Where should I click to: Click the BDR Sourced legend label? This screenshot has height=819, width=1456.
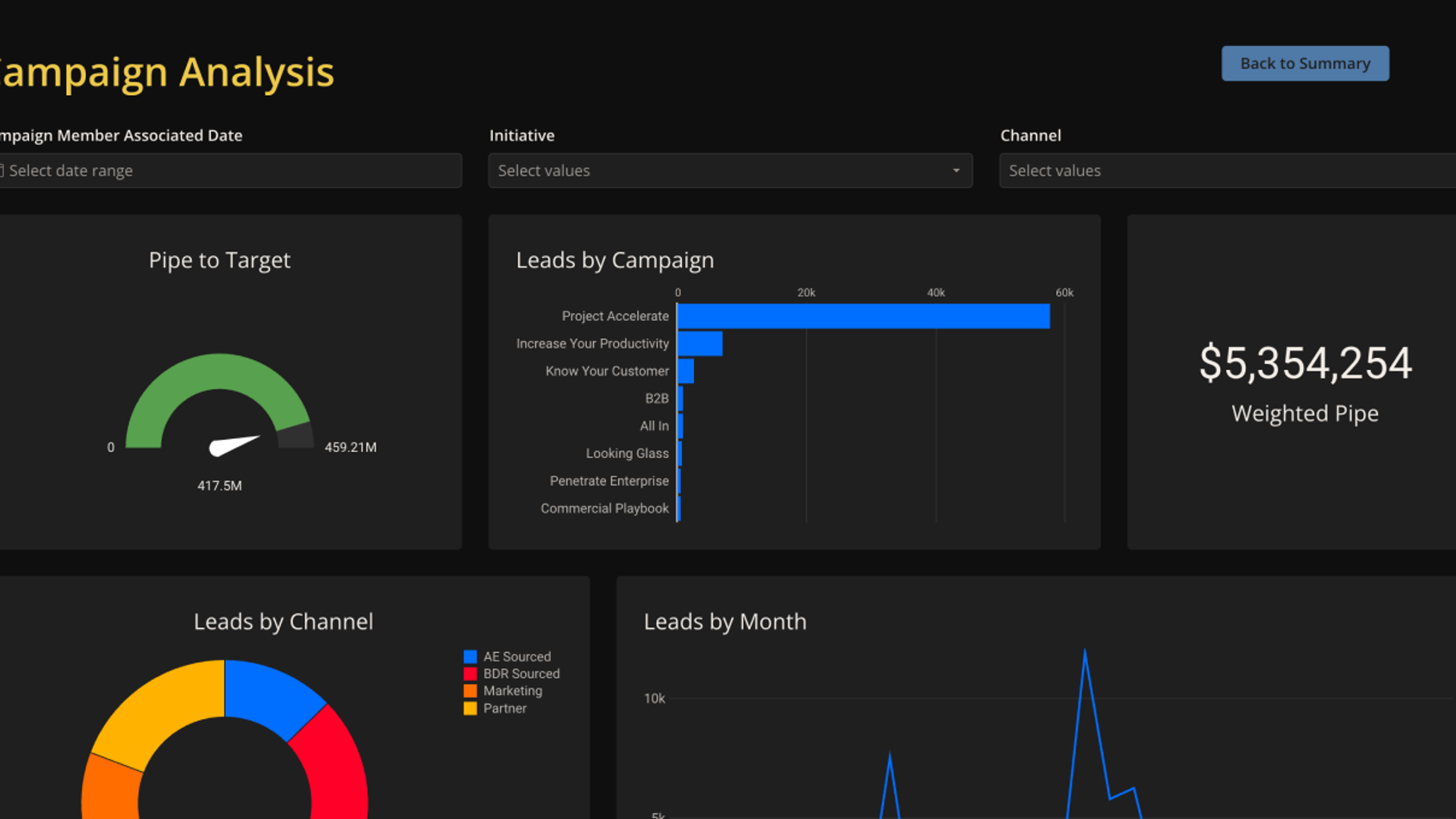[x=521, y=674]
